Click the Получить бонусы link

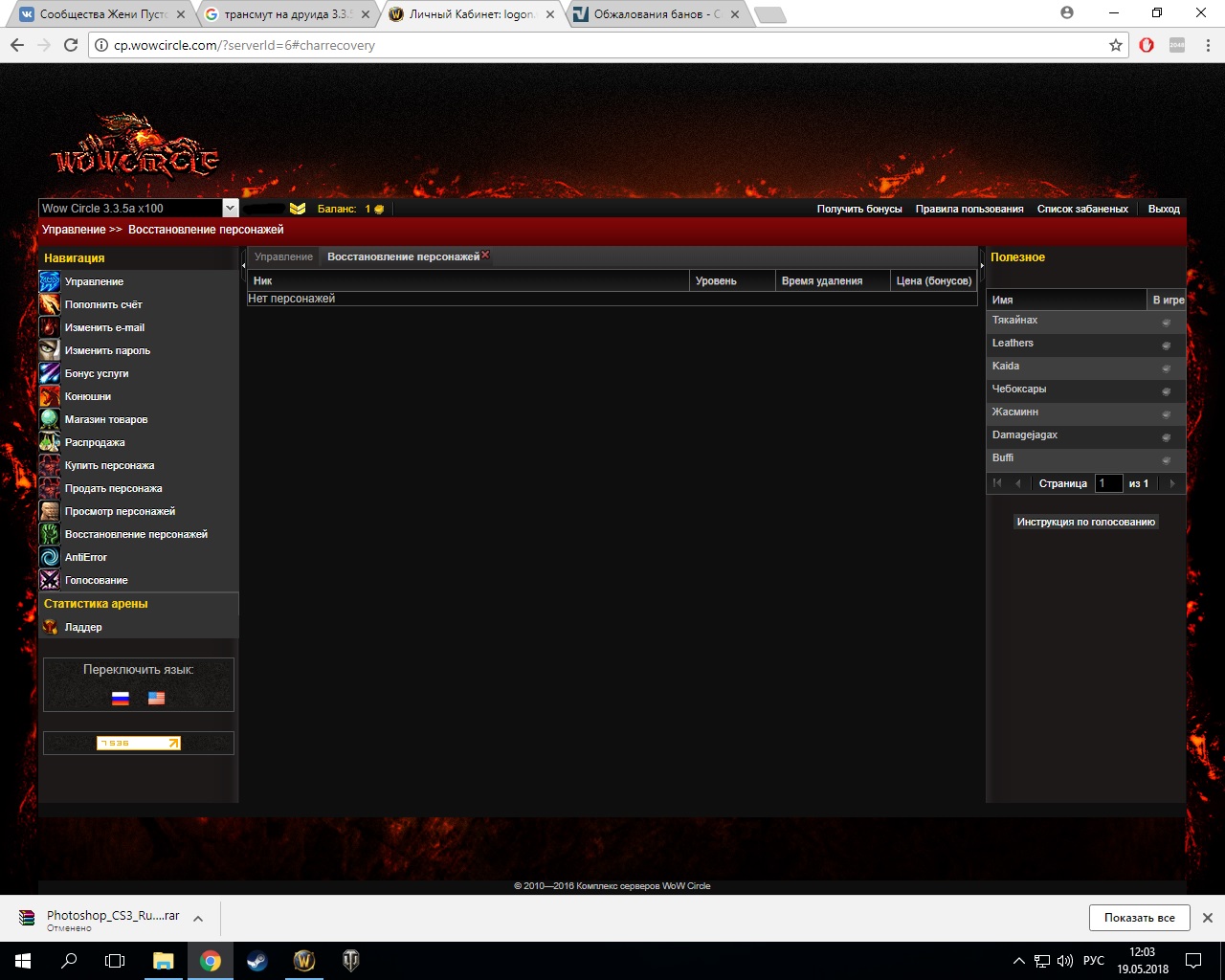pyautogui.click(x=858, y=209)
